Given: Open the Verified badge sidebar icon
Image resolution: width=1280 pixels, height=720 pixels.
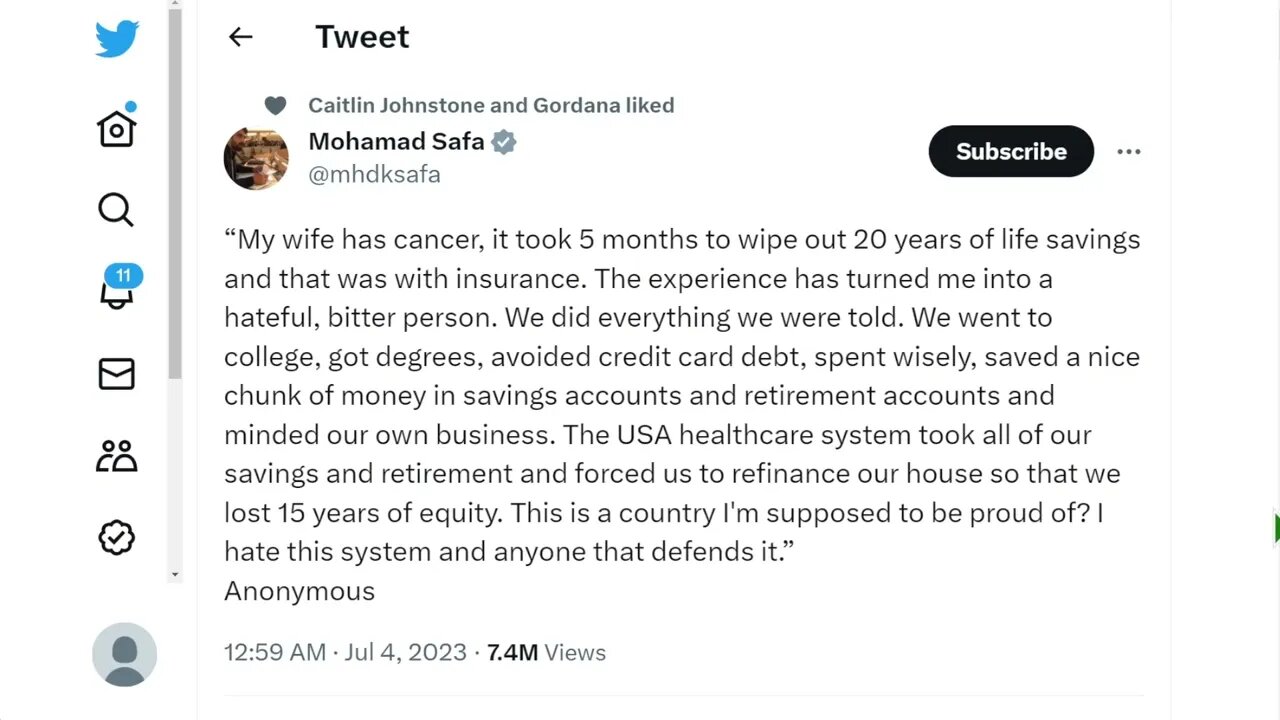Looking at the screenshot, I should (117, 538).
